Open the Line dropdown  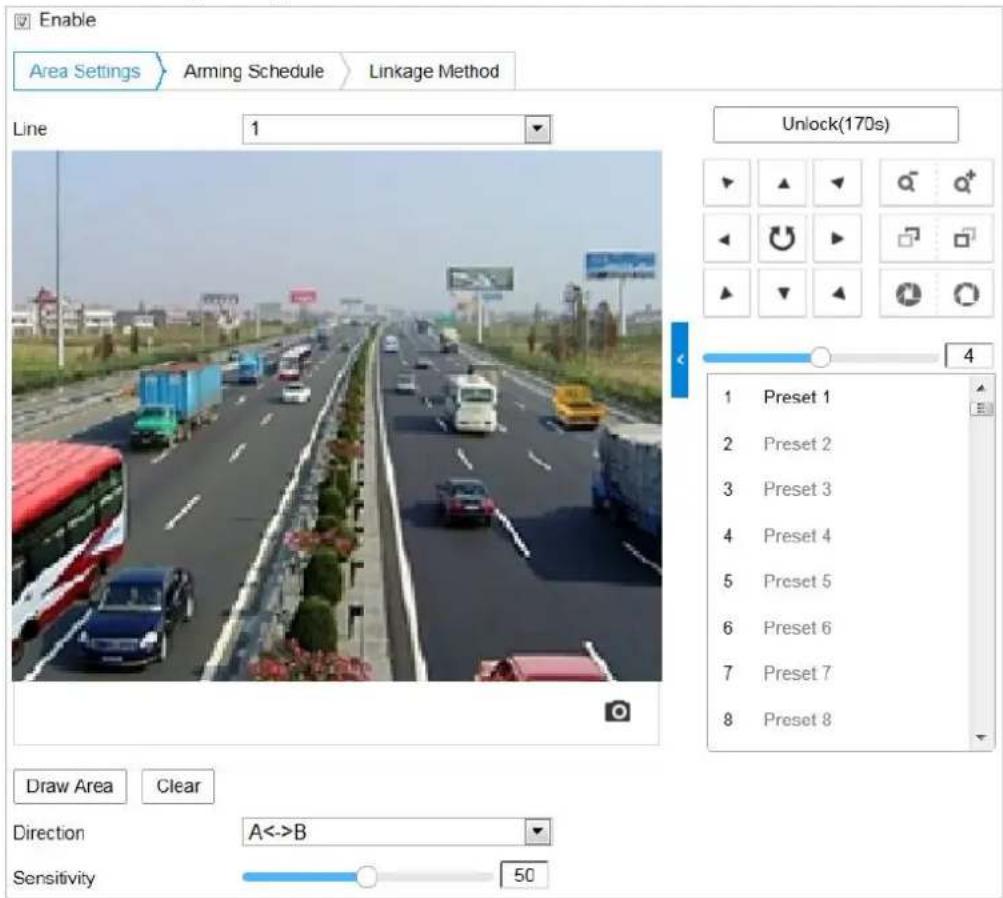point(397,129)
